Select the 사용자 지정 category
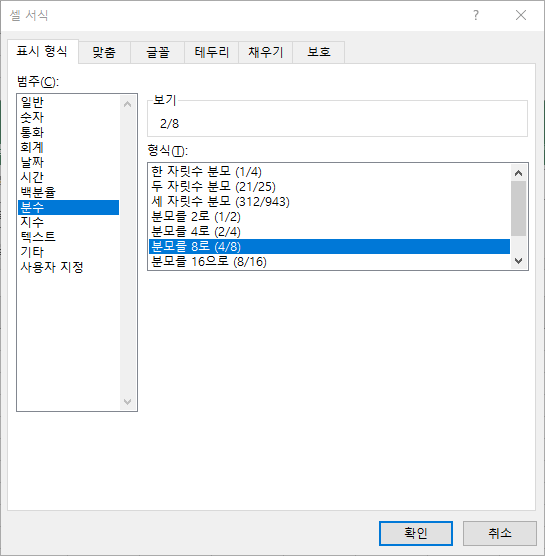 click(x=68, y=267)
